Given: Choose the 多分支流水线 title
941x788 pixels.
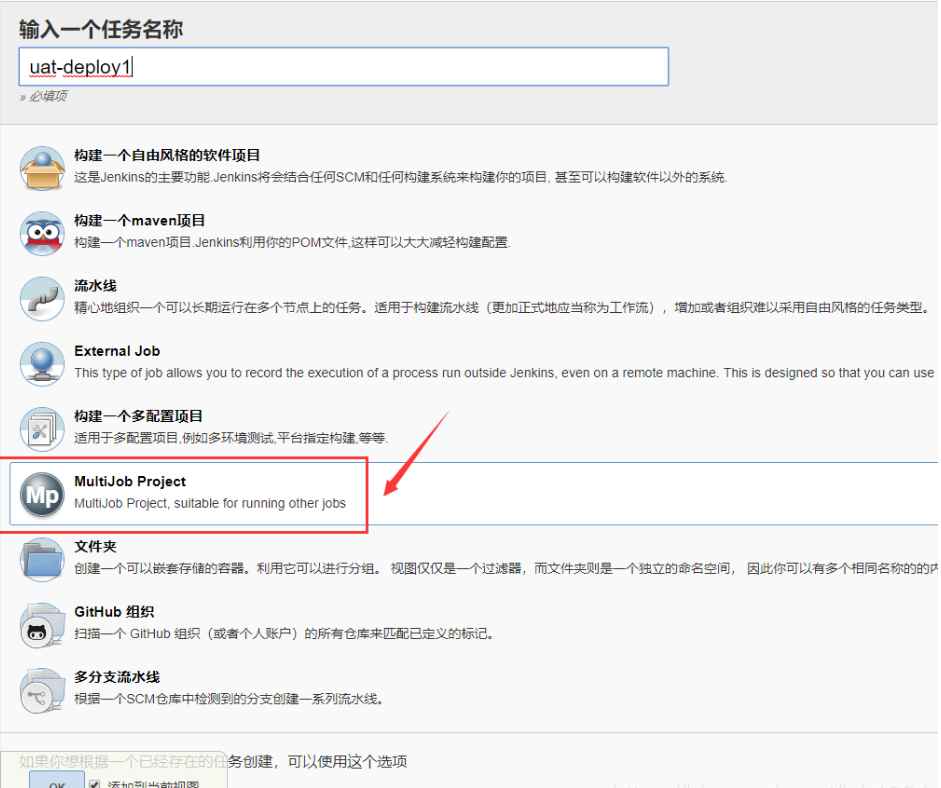Looking at the screenshot, I should pos(117,677).
